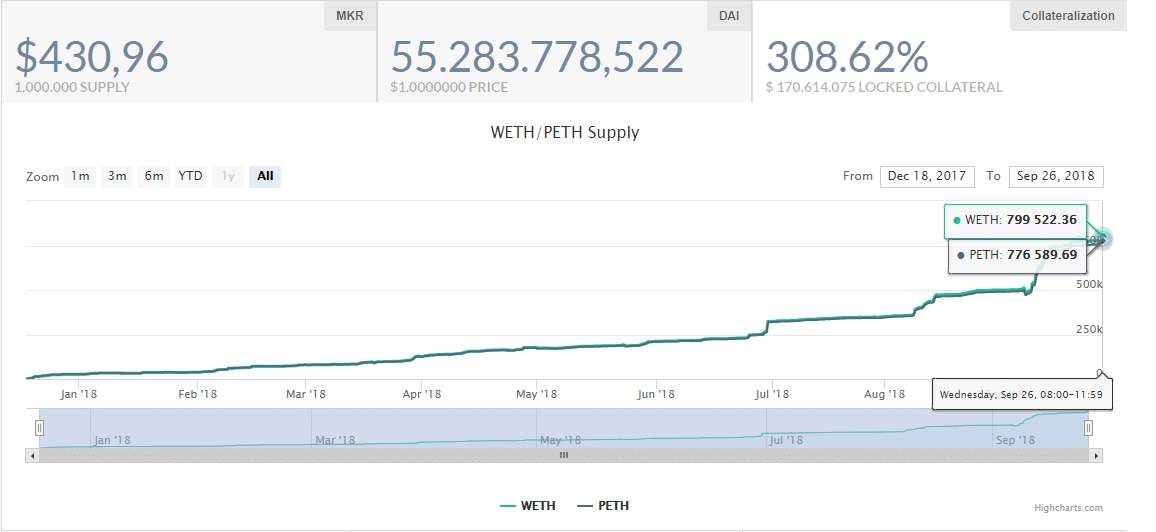Click the WETH/PETH Supply chart title
The image size is (1156, 532).
pyautogui.click(x=565, y=133)
